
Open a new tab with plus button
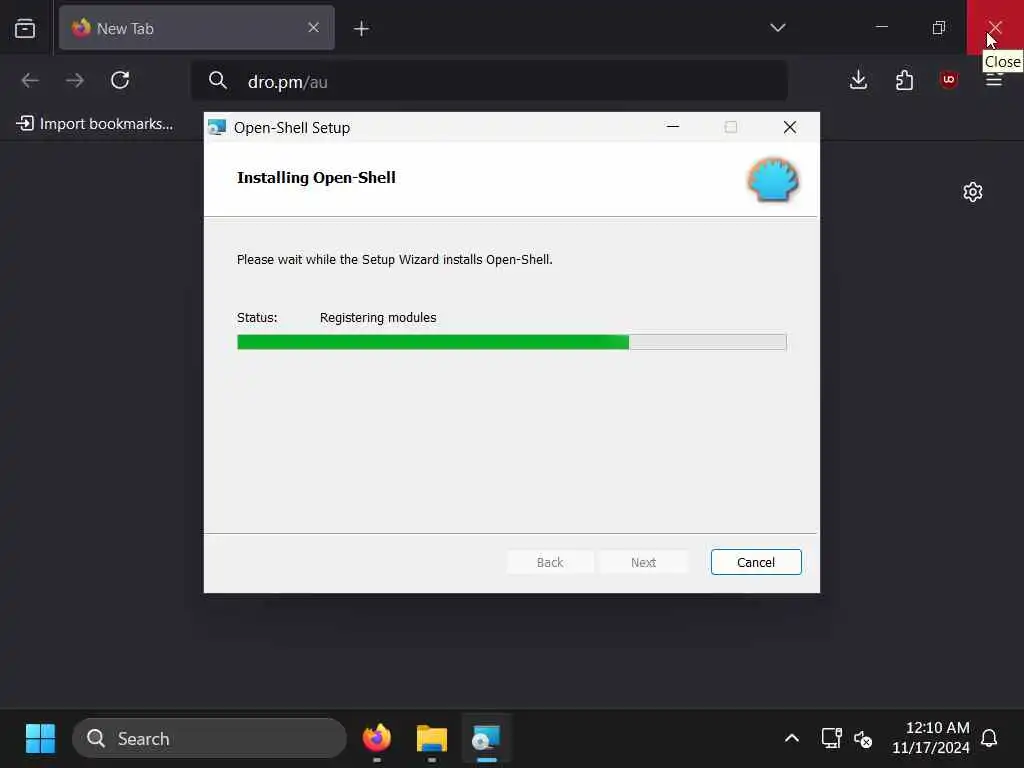(361, 28)
